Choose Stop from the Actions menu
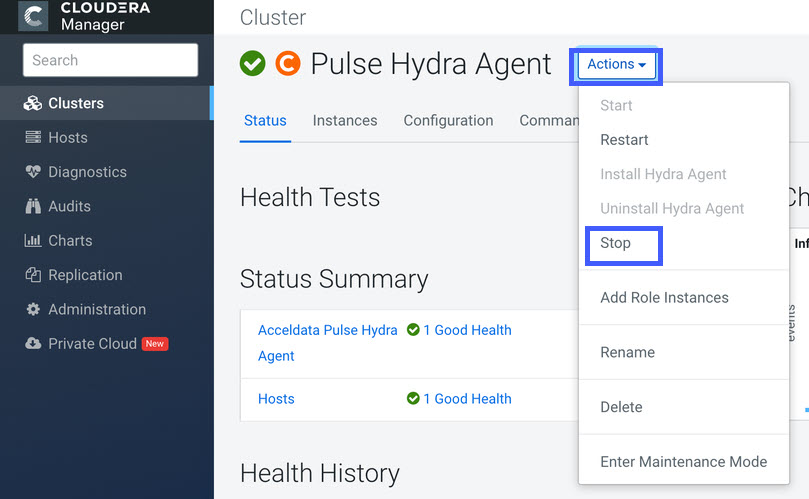The width and height of the screenshot is (809, 499). click(x=615, y=243)
